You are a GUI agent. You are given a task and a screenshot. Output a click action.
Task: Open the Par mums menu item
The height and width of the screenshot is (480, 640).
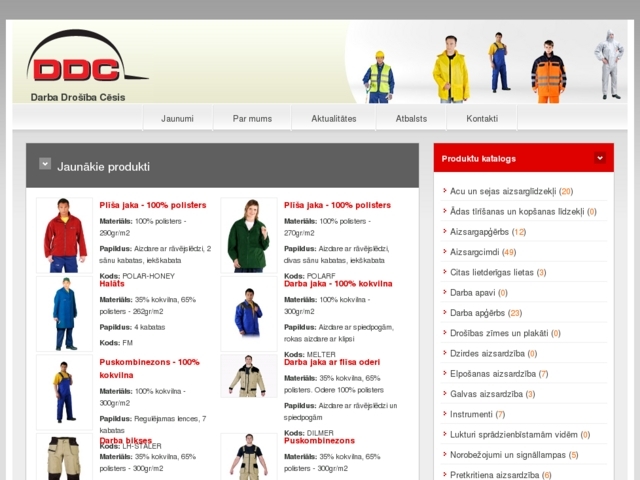[x=252, y=118]
